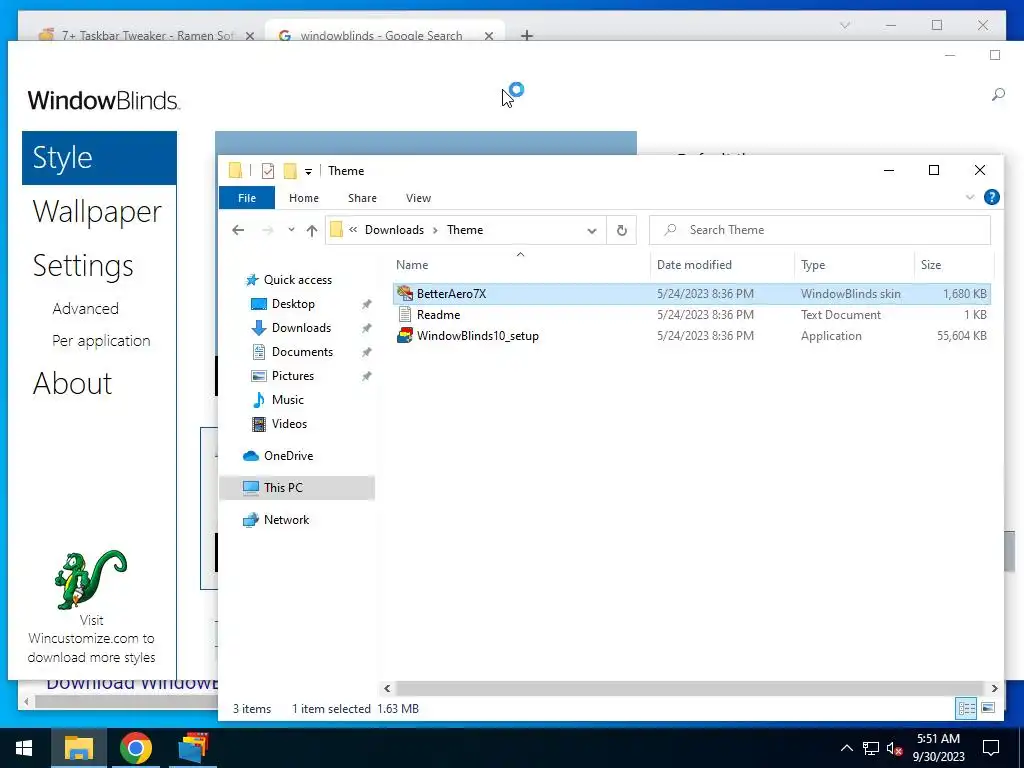Switch to the 7+ Taskbar Tweaker tab
Screen dimensions: 1024x768
[x=147, y=35]
